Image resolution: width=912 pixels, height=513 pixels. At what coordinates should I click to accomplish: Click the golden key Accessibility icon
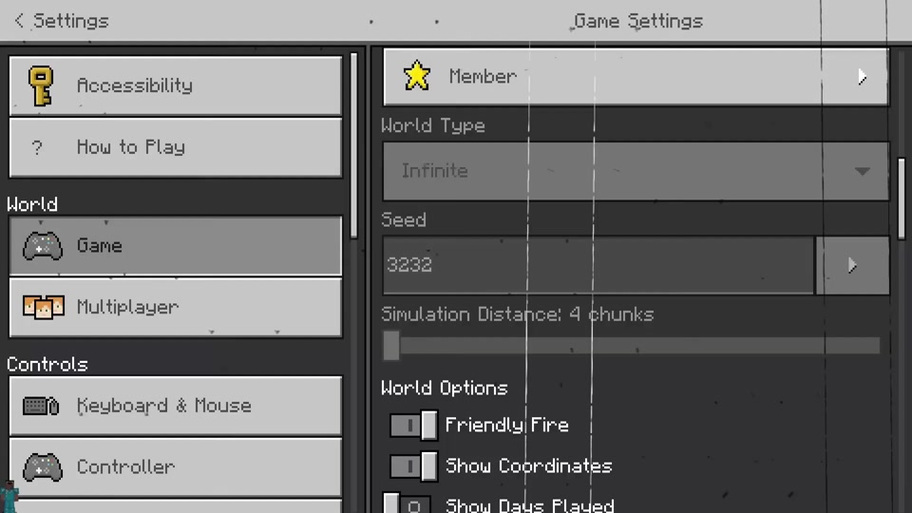pos(41,86)
